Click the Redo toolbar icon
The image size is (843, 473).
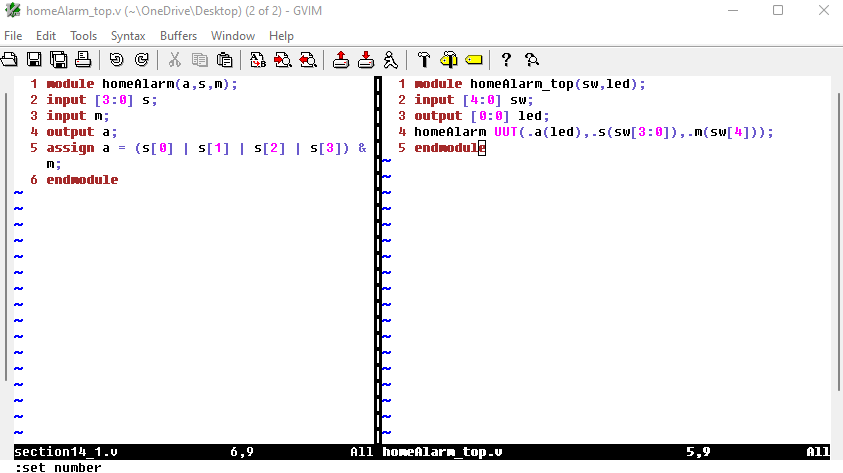coord(141,60)
